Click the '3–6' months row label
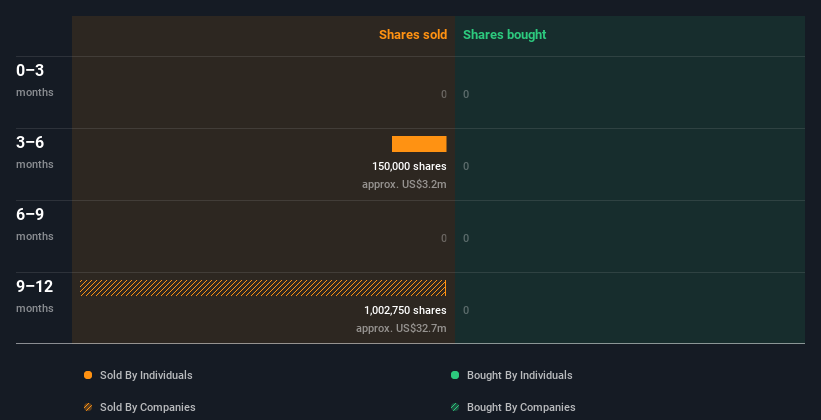The width and height of the screenshot is (821, 420). [x=30, y=142]
